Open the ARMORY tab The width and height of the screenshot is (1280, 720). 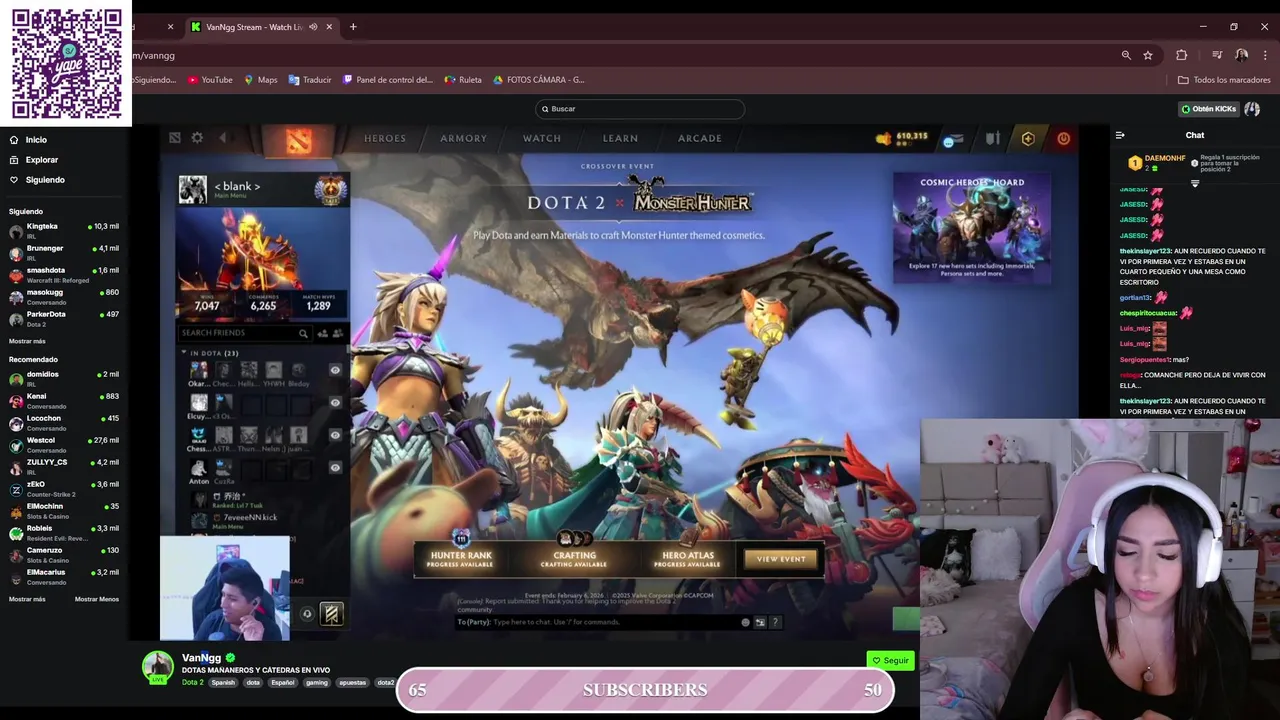(464, 138)
